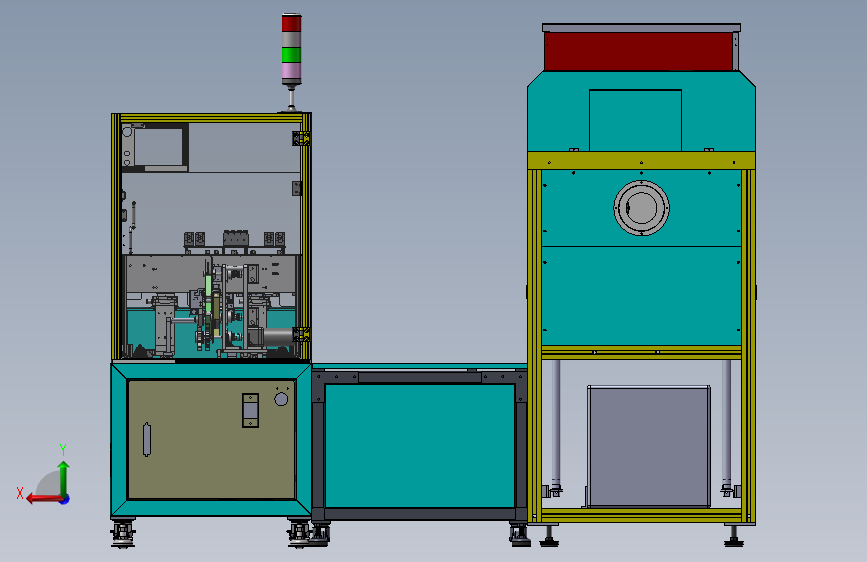This screenshot has height=562, width=867.
Task: Select the circular viewing port on the teal cabinet
Action: [641, 208]
